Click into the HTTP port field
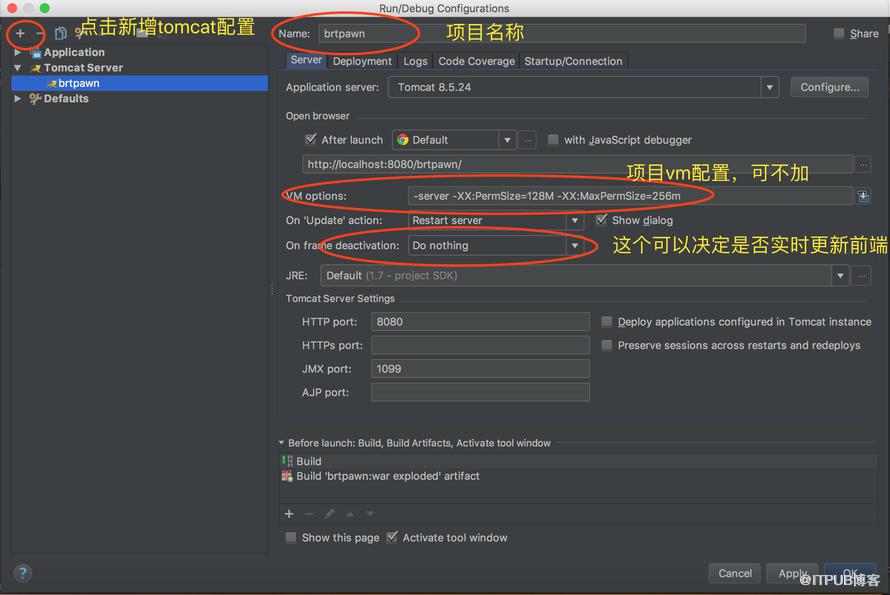The width and height of the screenshot is (890, 595). (x=480, y=322)
